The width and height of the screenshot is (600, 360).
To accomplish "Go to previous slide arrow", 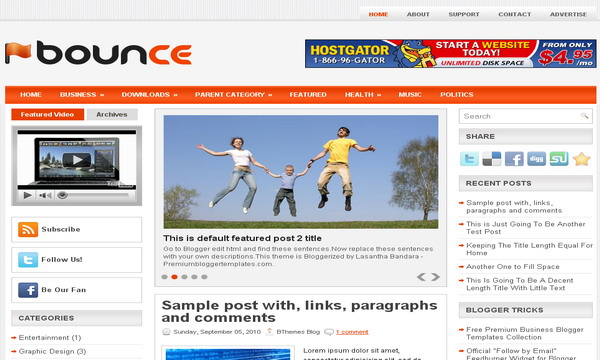I will click(421, 277).
